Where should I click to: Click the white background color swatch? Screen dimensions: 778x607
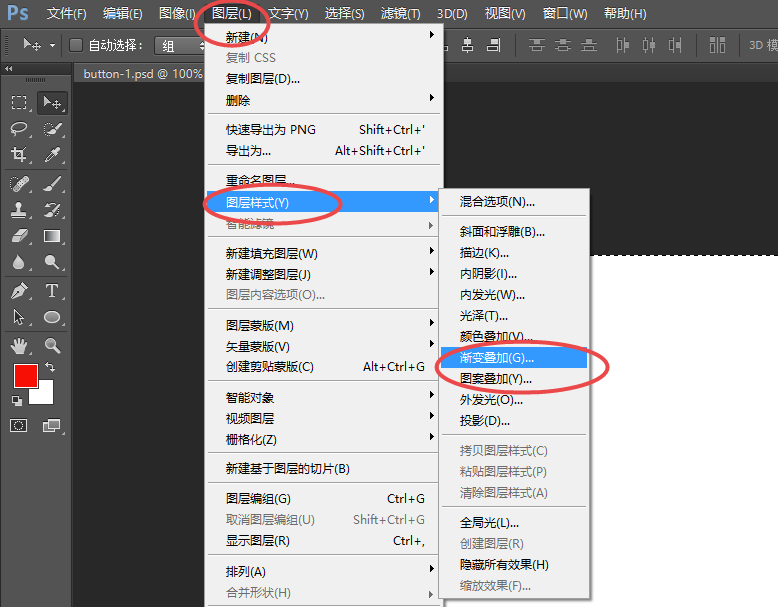tap(46, 395)
